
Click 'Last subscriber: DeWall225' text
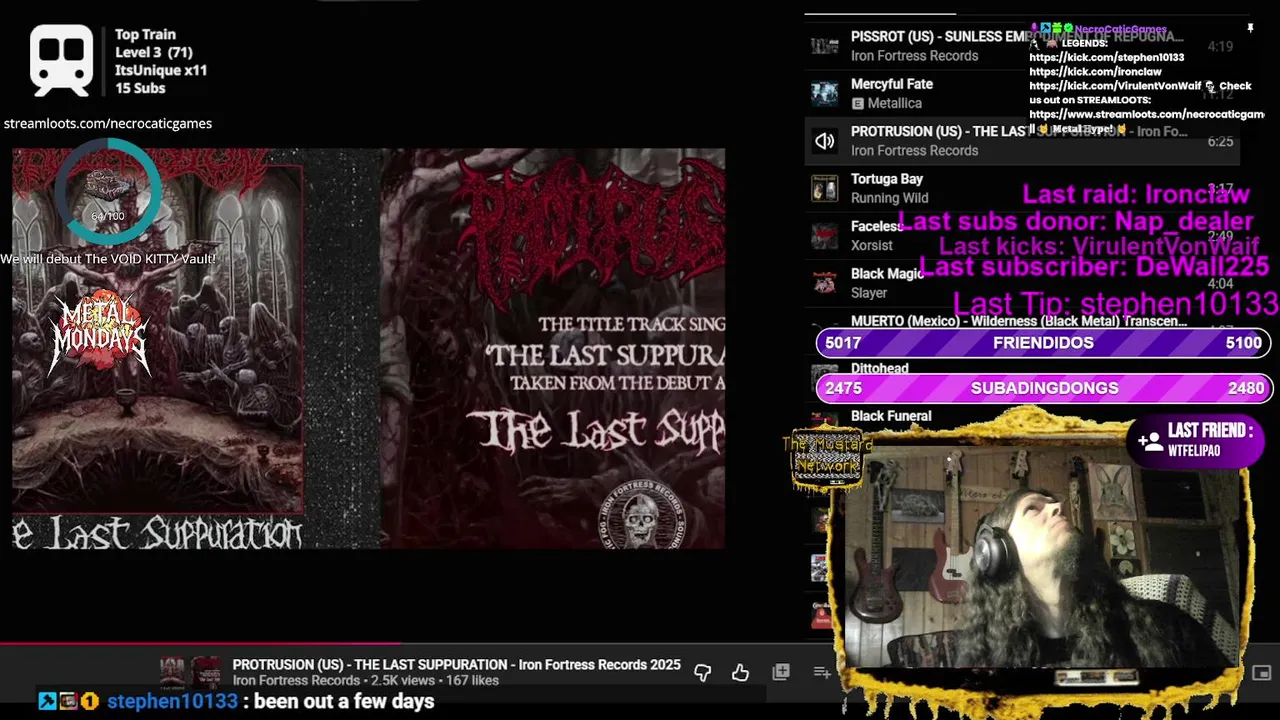pos(1093,267)
